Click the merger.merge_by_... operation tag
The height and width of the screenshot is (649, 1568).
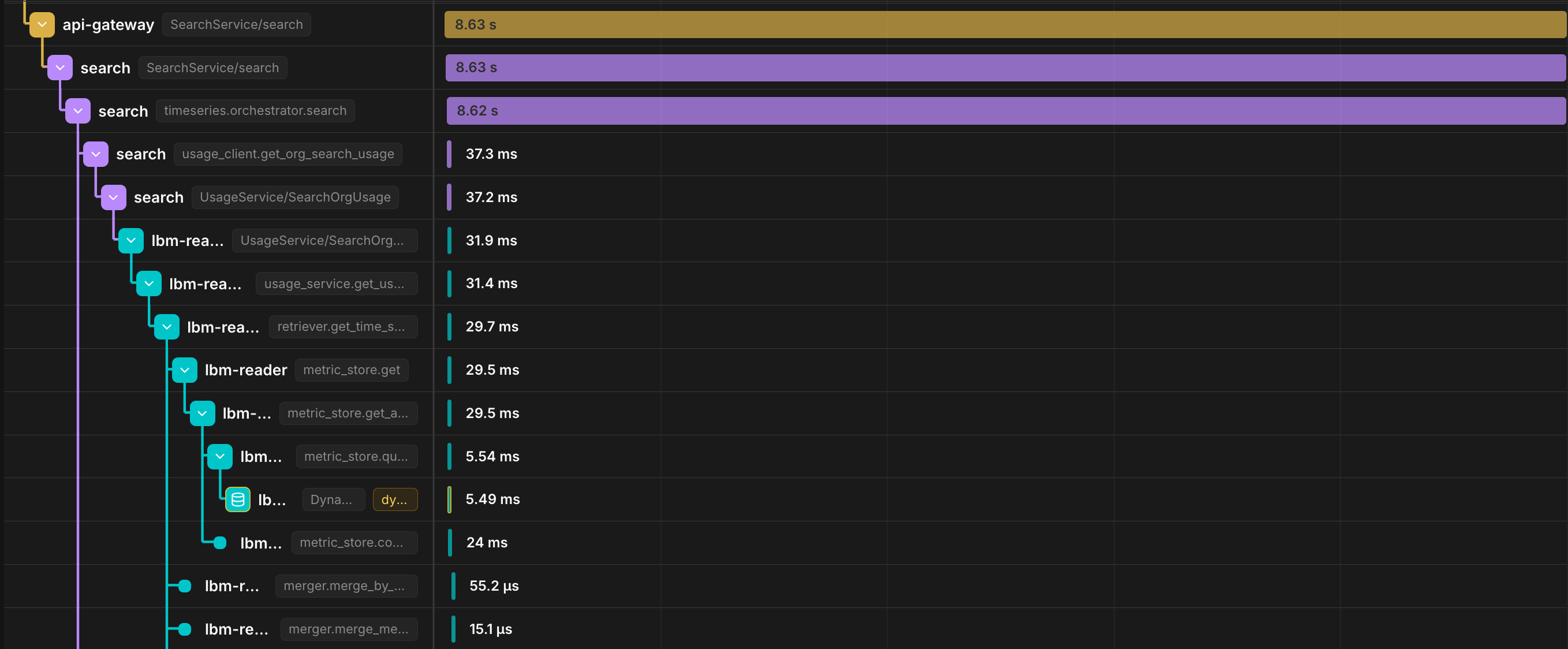tap(346, 586)
